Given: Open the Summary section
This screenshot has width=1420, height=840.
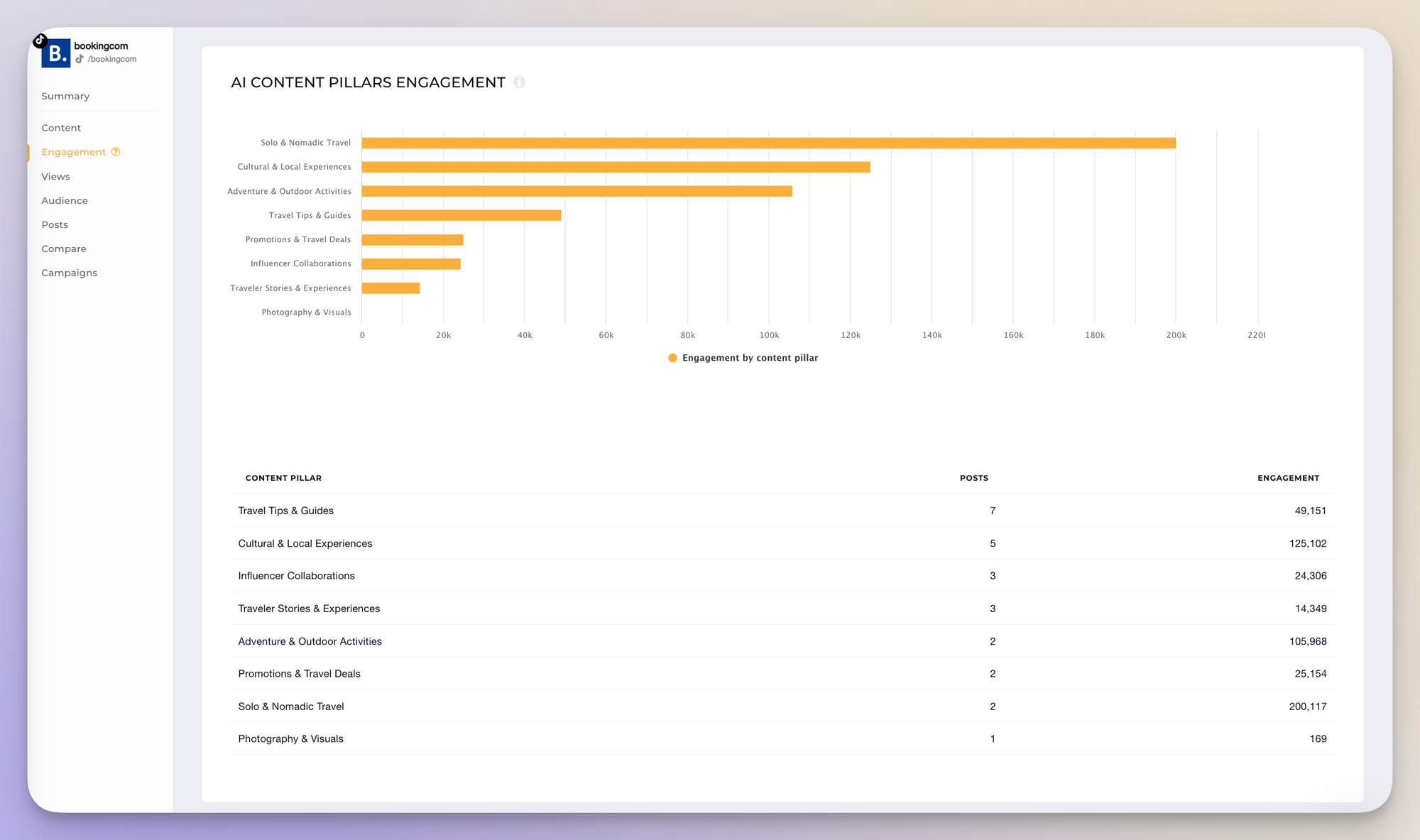Looking at the screenshot, I should [65, 96].
